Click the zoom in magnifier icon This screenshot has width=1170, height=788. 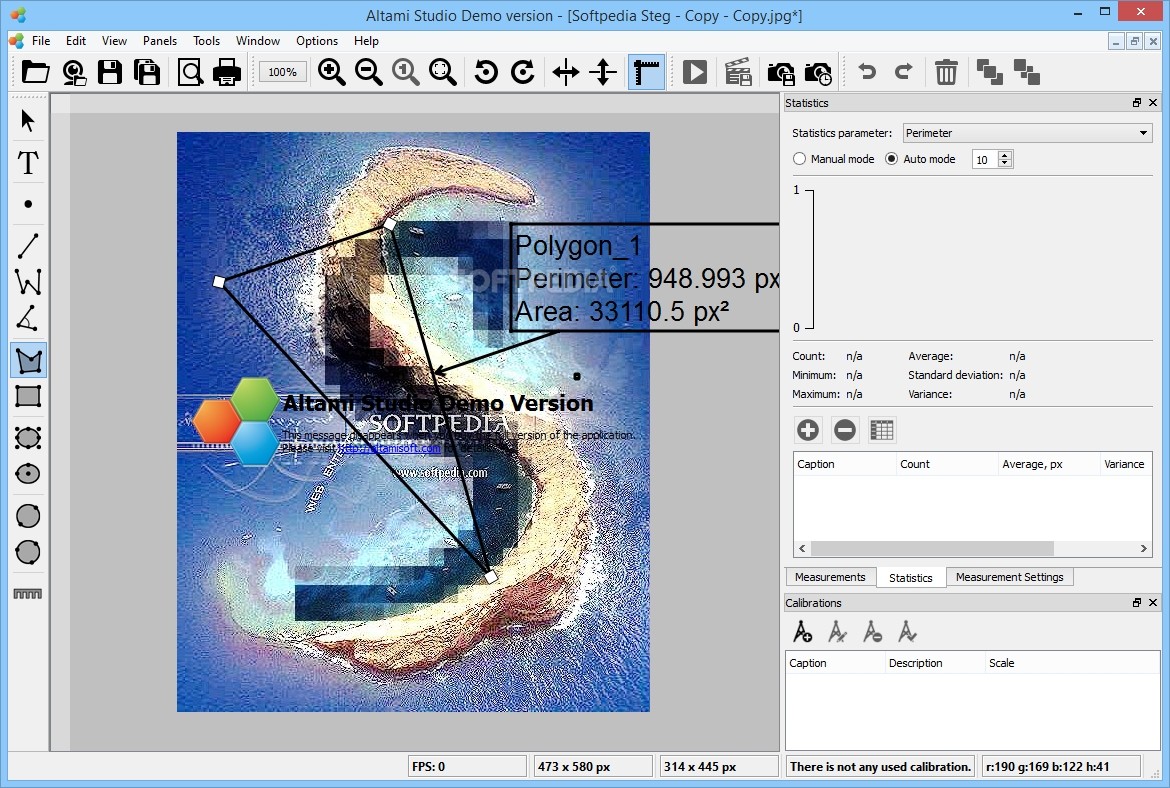[331, 72]
